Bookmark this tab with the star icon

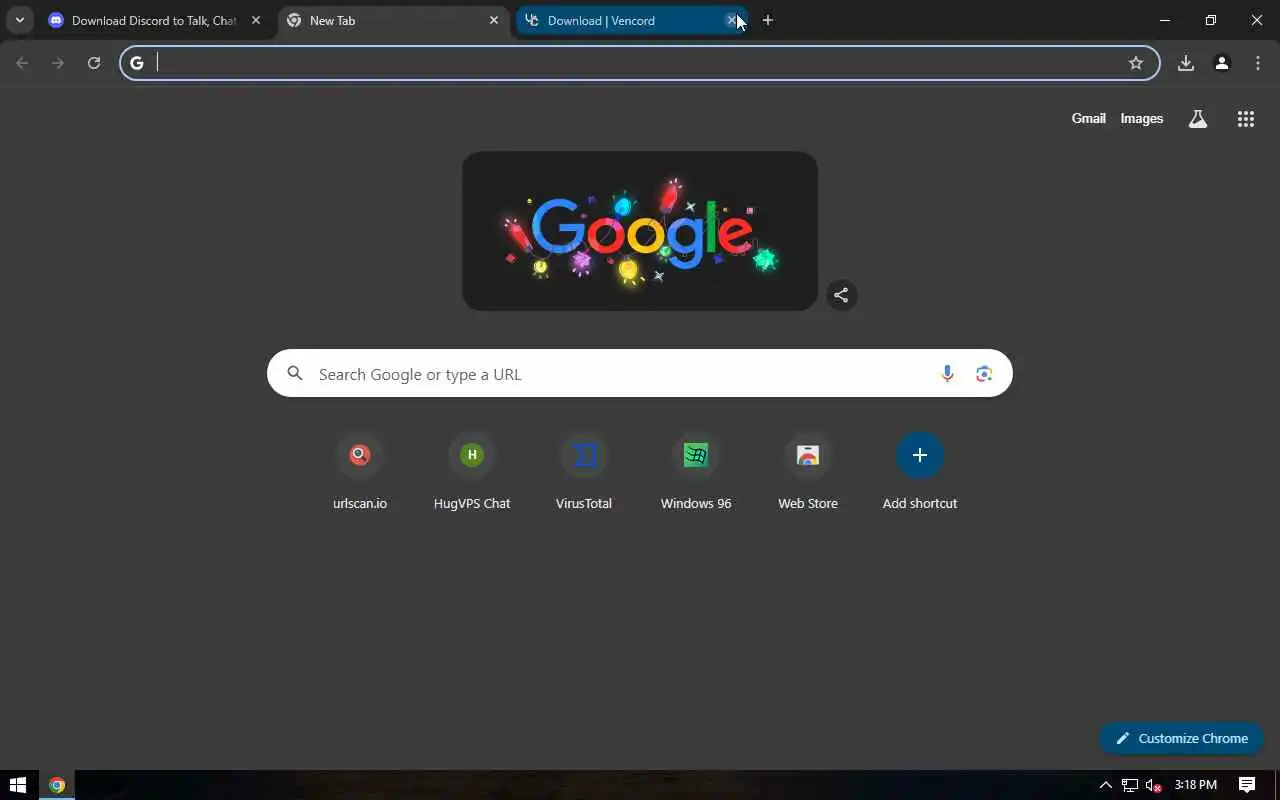tap(1136, 63)
